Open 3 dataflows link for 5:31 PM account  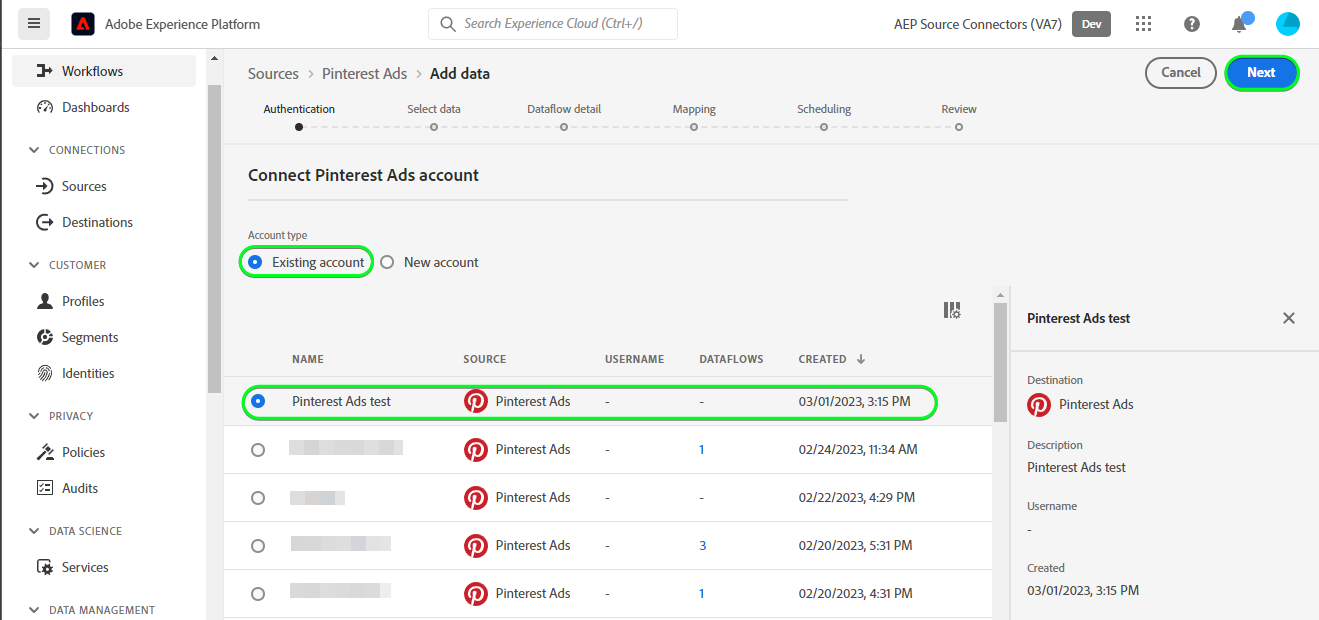[703, 546]
